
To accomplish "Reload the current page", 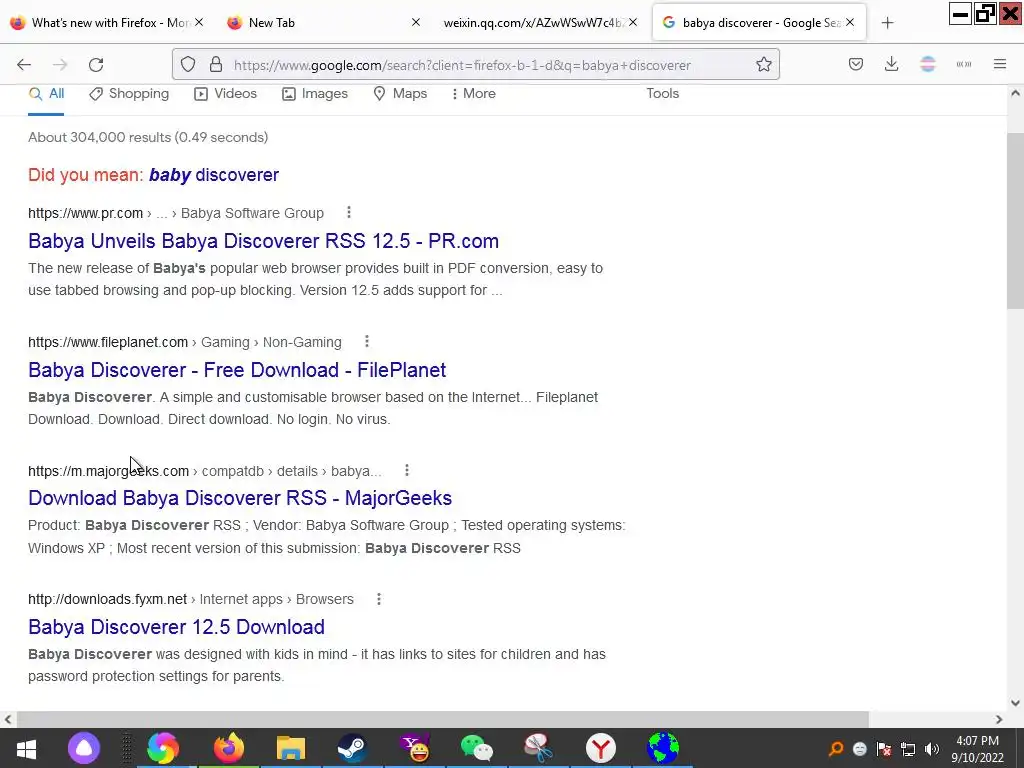I will [96, 65].
